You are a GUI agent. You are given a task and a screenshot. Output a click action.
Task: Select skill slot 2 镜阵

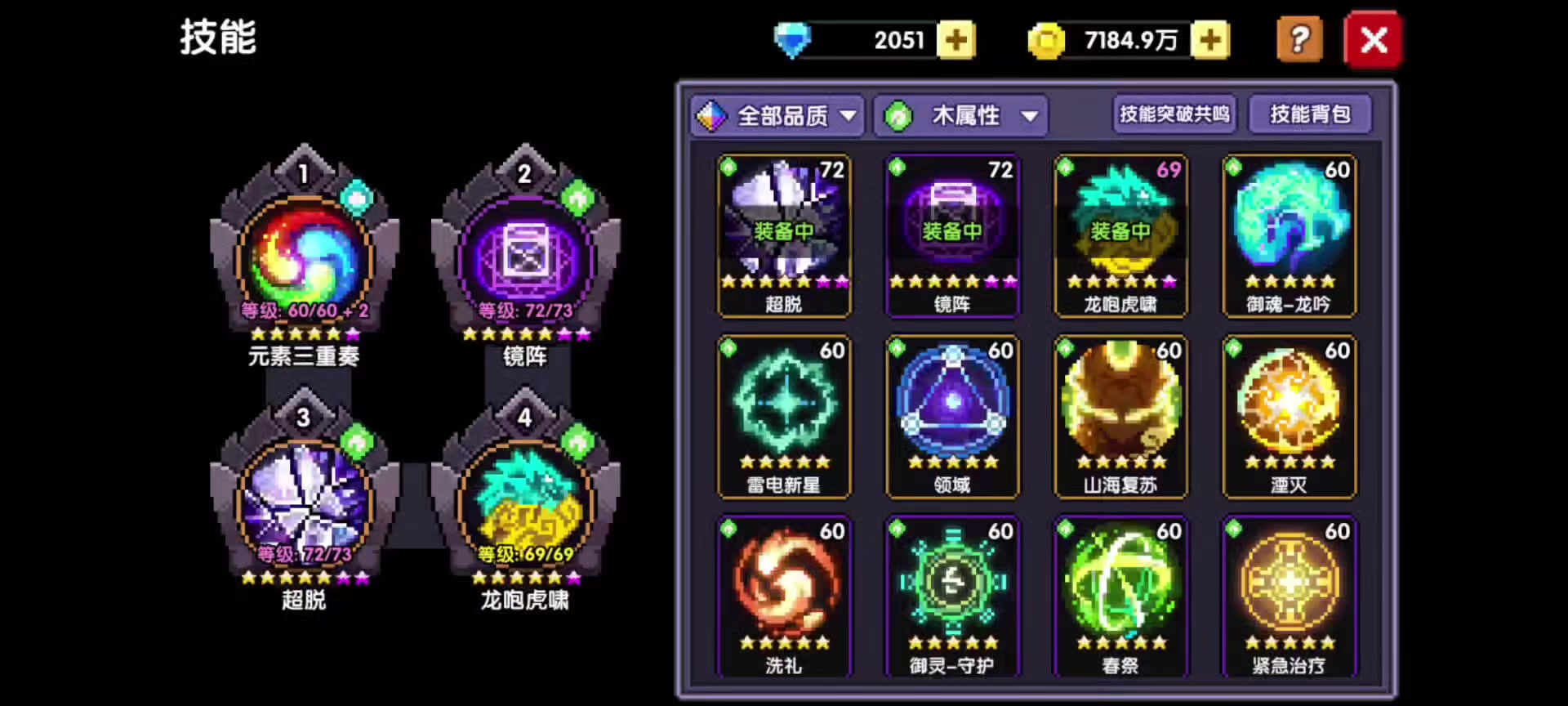coord(525,257)
